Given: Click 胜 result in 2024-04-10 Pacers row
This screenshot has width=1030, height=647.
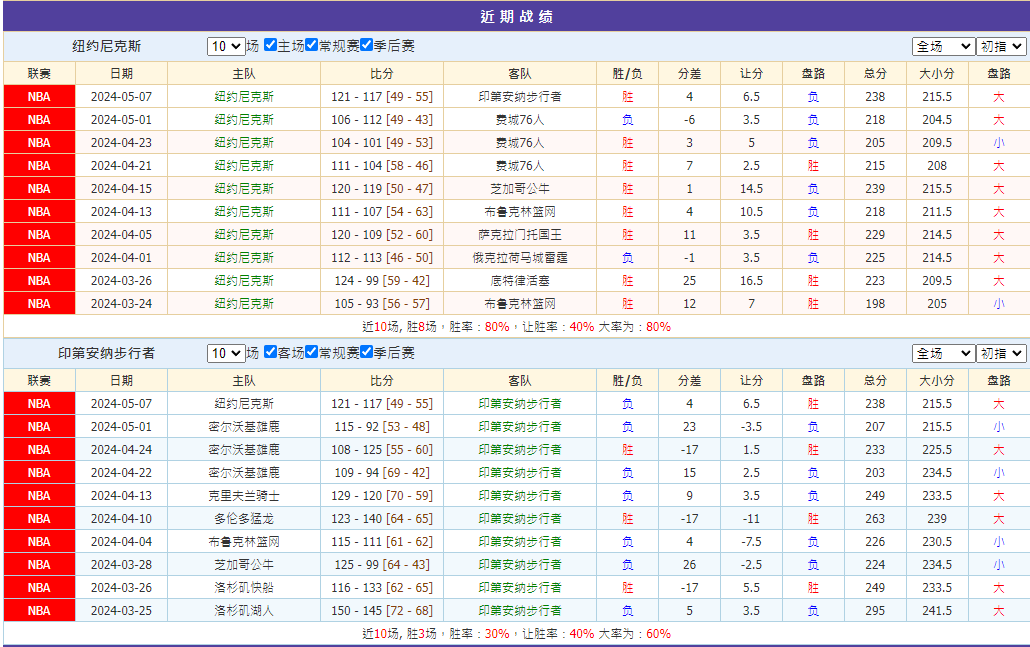Looking at the screenshot, I should pyautogui.click(x=627, y=518).
